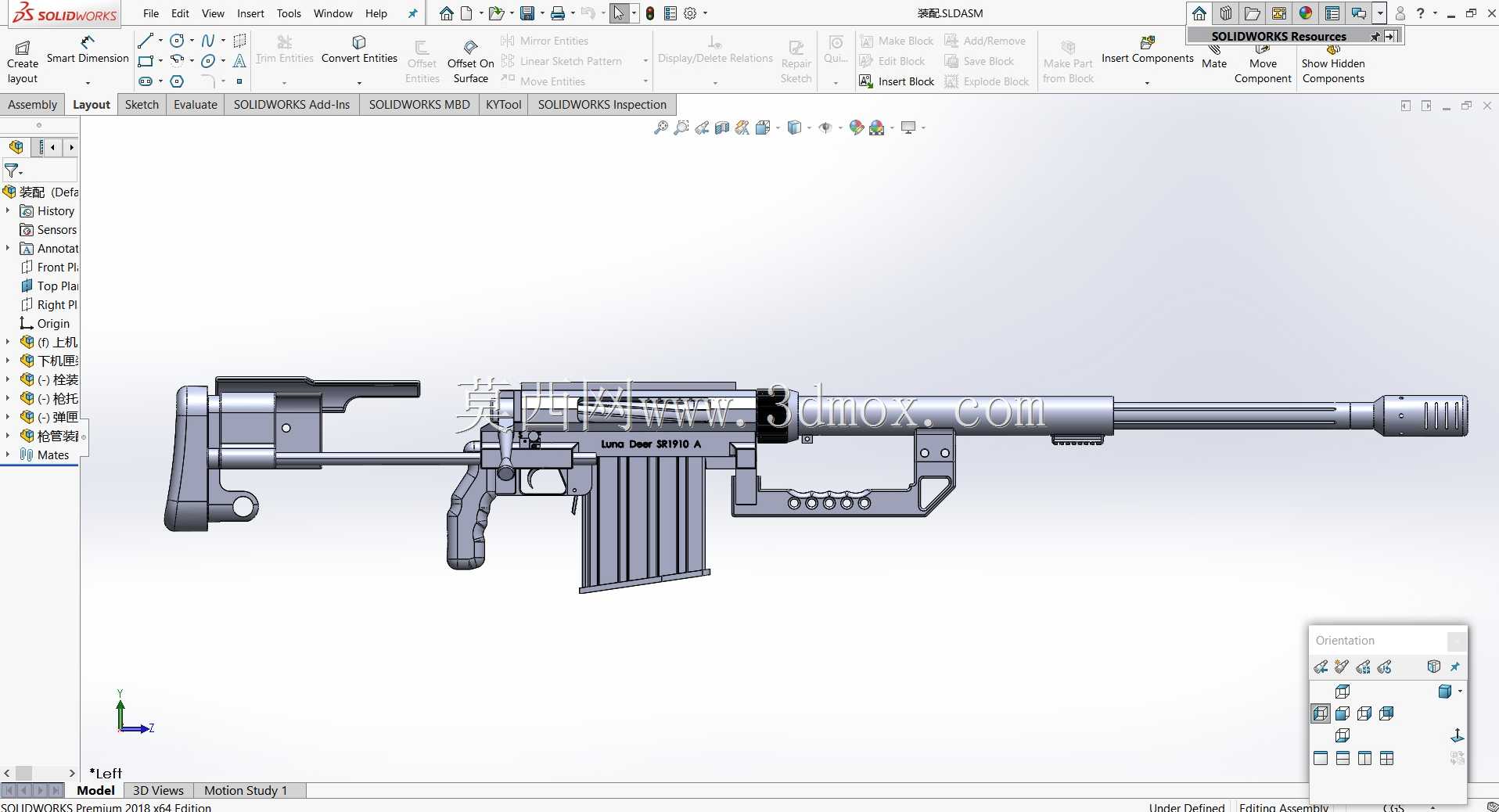Image resolution: width=1499 pixels, height=812 pixels.
Task: Open the Line tool dropdown arrow
Action: [x=160, y=41]
